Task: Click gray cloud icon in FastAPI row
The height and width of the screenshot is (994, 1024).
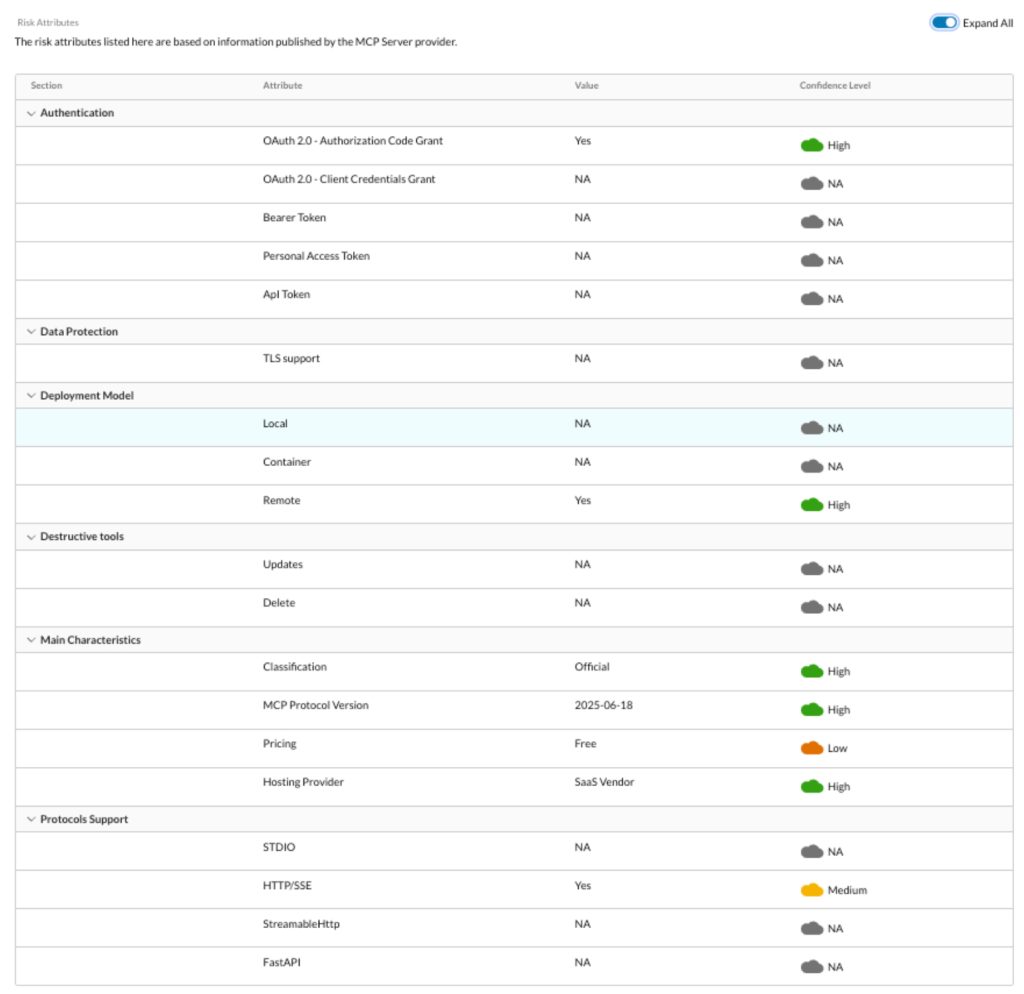Action: point(812,967)
